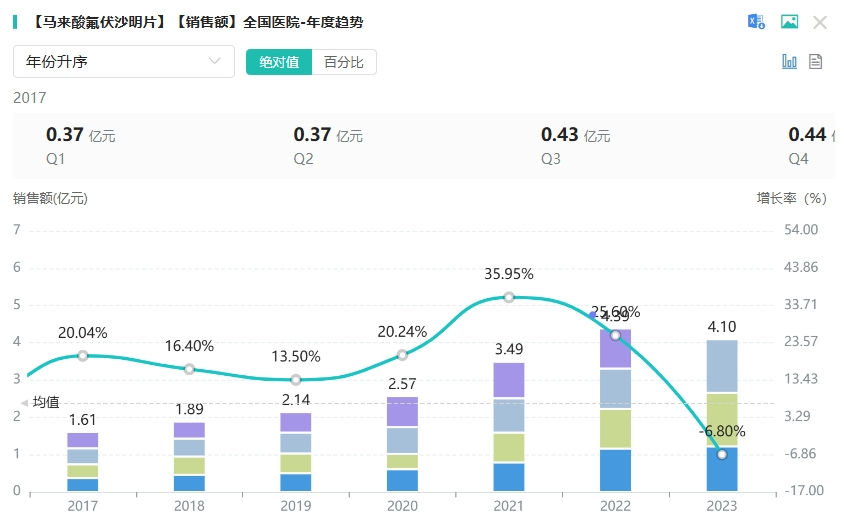The height and width of the screenshot is (521, 844).
Task: Select the 绝对值 toggle option
Action: coord(279,62)
